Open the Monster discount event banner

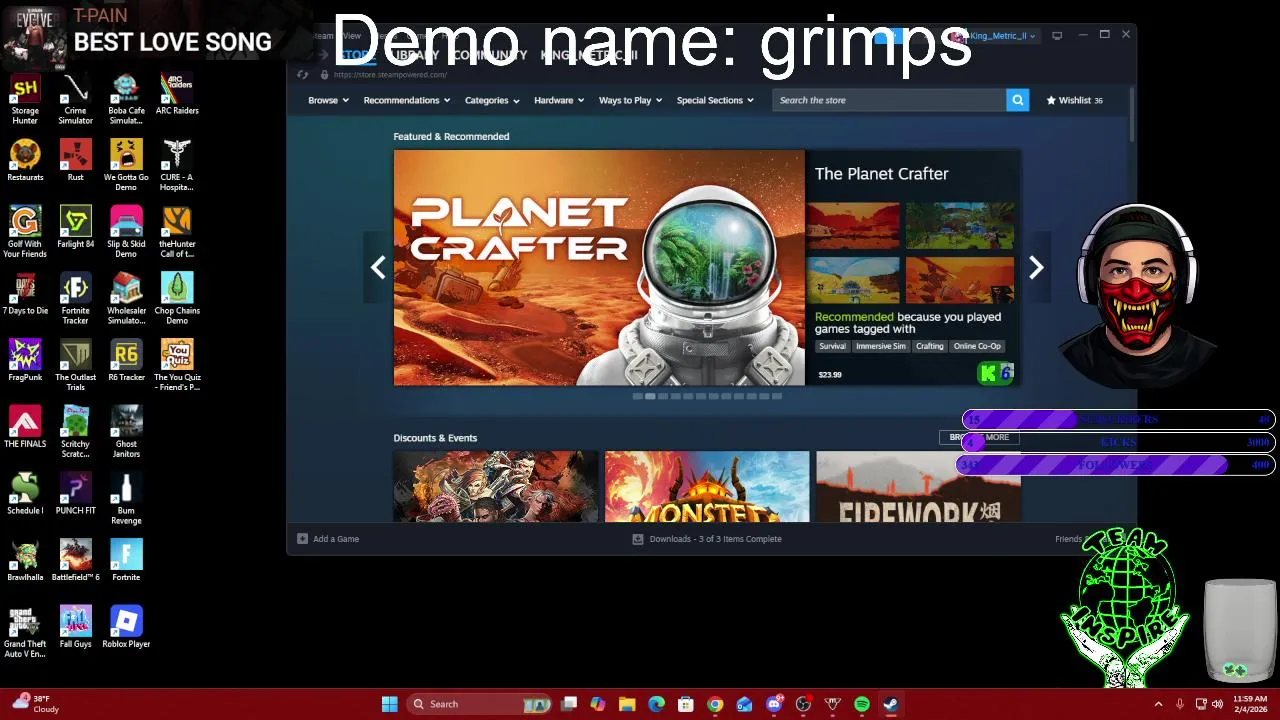tap(707, 487)
